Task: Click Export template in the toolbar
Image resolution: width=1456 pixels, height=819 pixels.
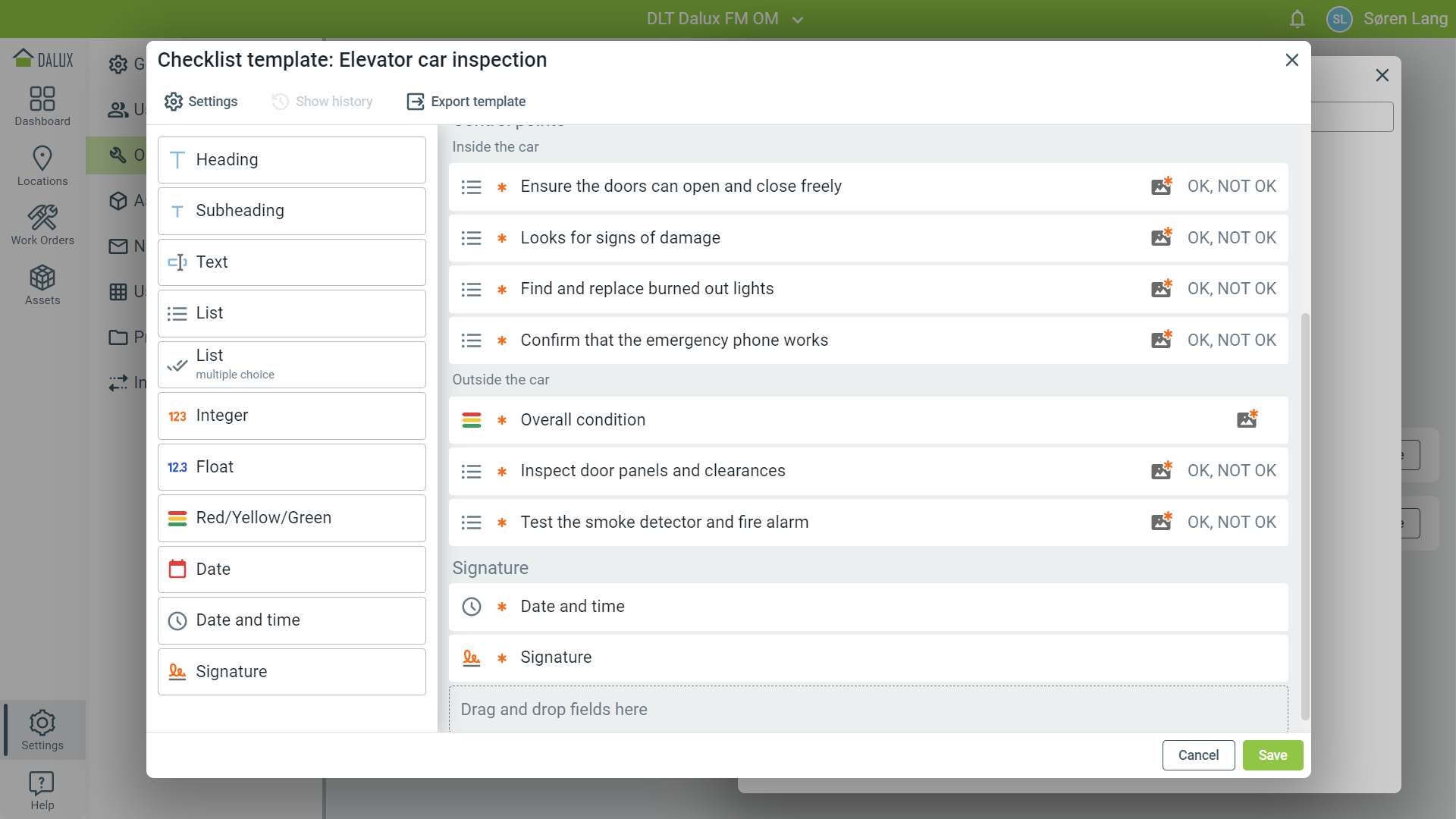Action: [466, 102]
